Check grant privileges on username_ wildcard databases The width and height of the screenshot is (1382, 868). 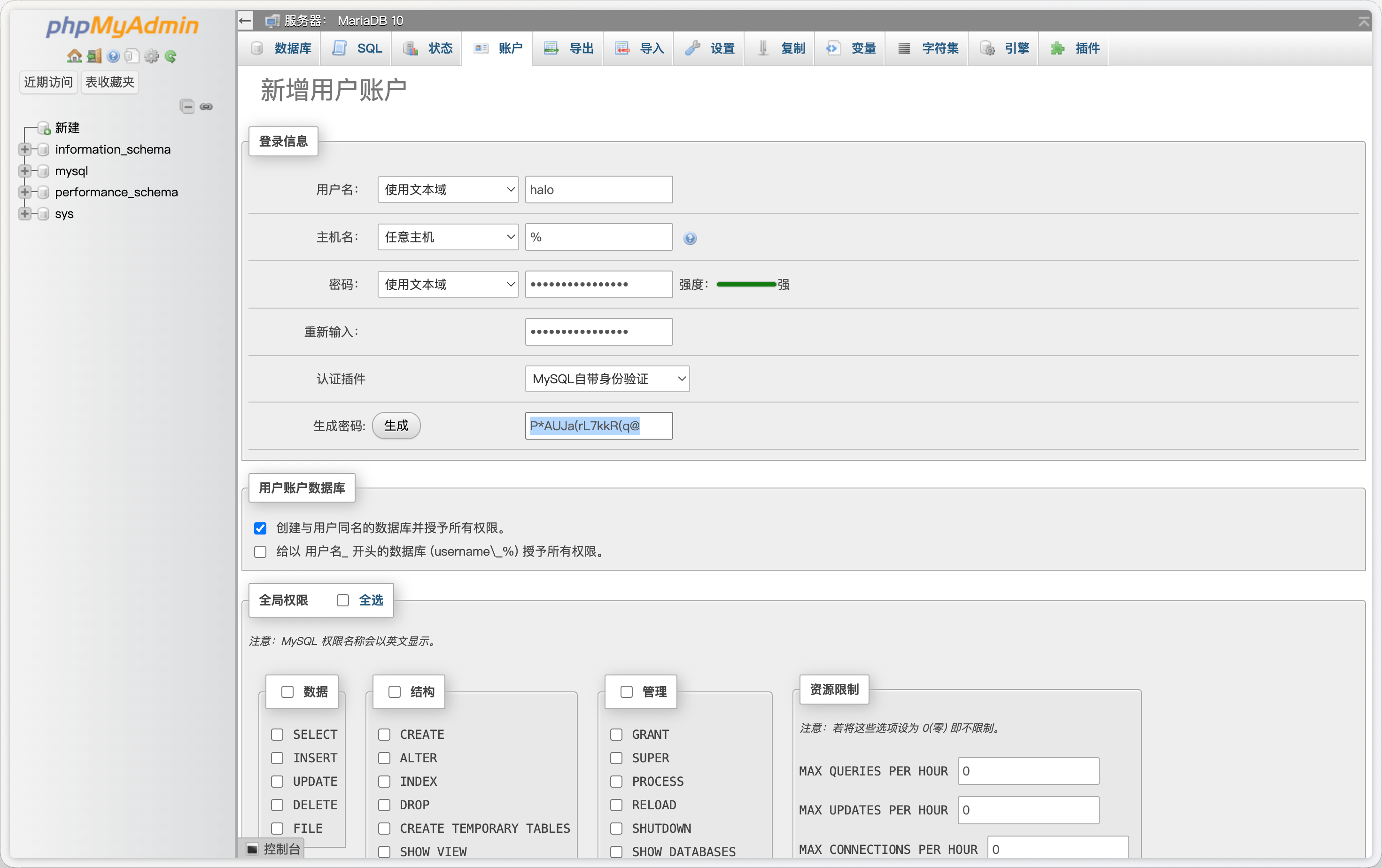[260, 552]
